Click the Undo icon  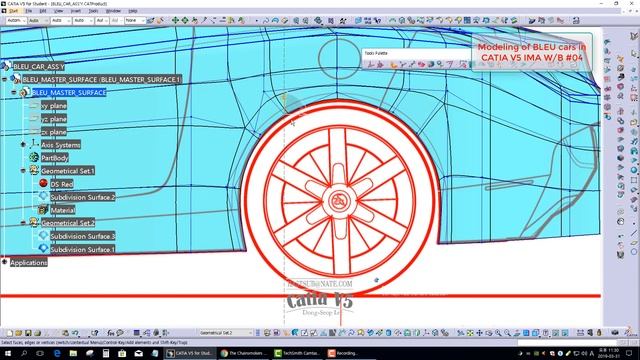click(x=75, y=333)
